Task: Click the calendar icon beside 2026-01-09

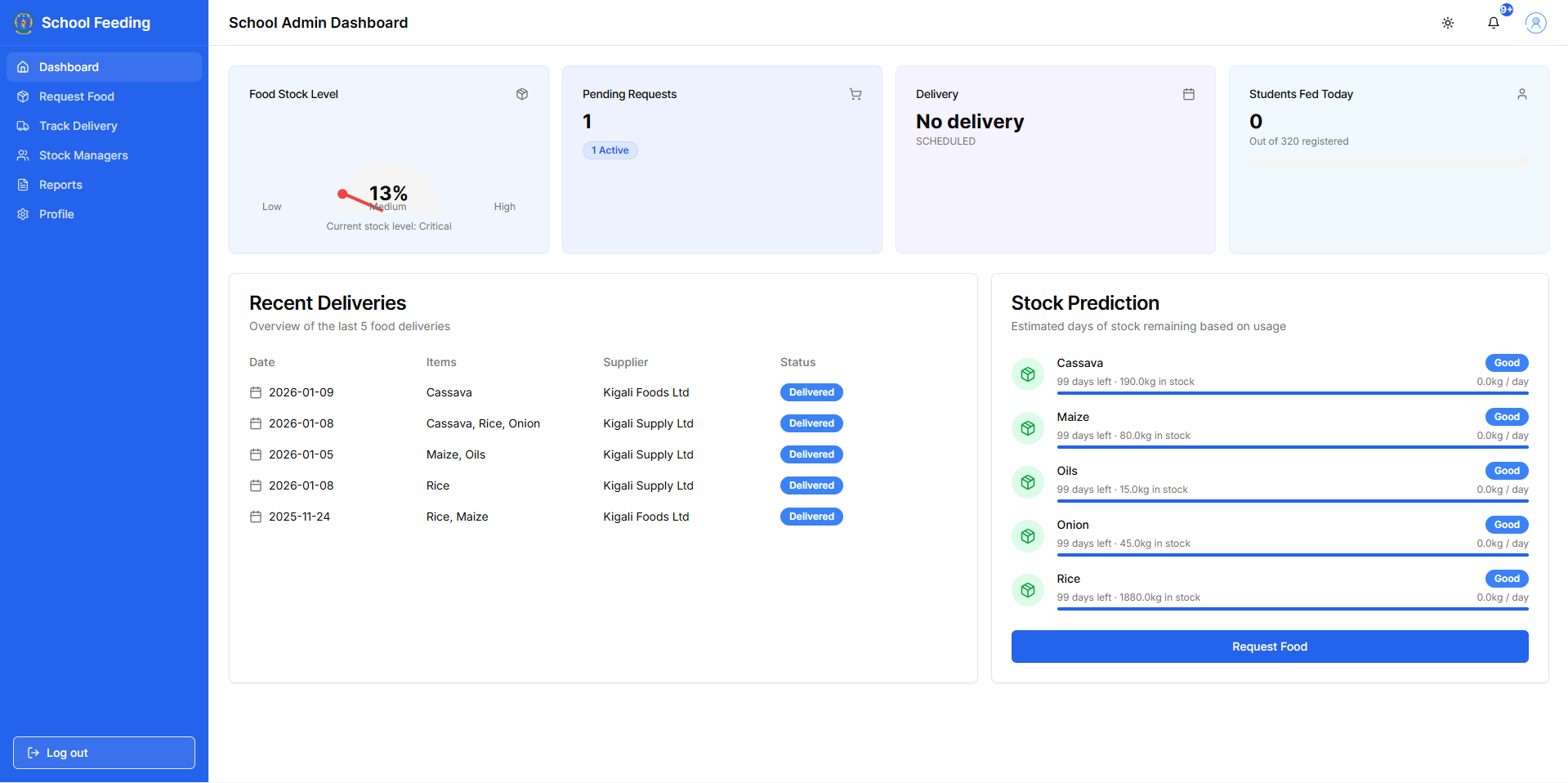Action: click(256, 392)
